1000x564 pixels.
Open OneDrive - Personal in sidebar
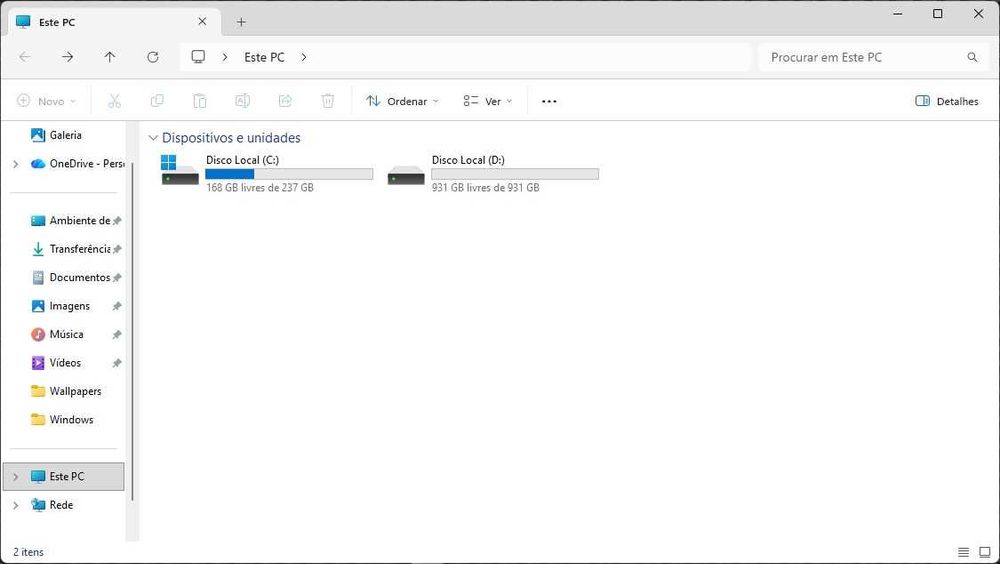pyautogui.click(x=77, y=163)
